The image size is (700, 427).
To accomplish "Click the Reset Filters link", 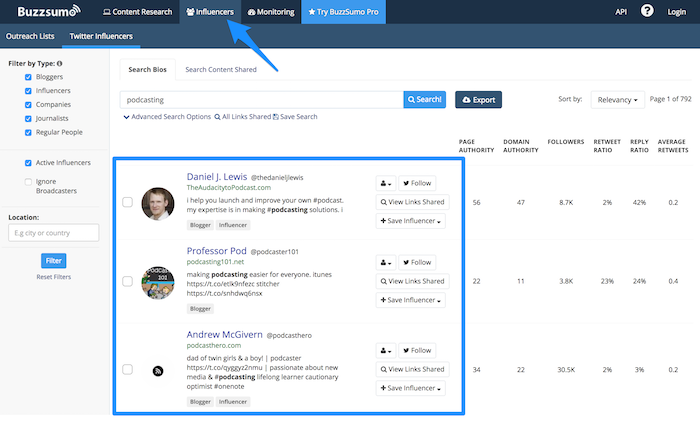I will tap(53, 276).
